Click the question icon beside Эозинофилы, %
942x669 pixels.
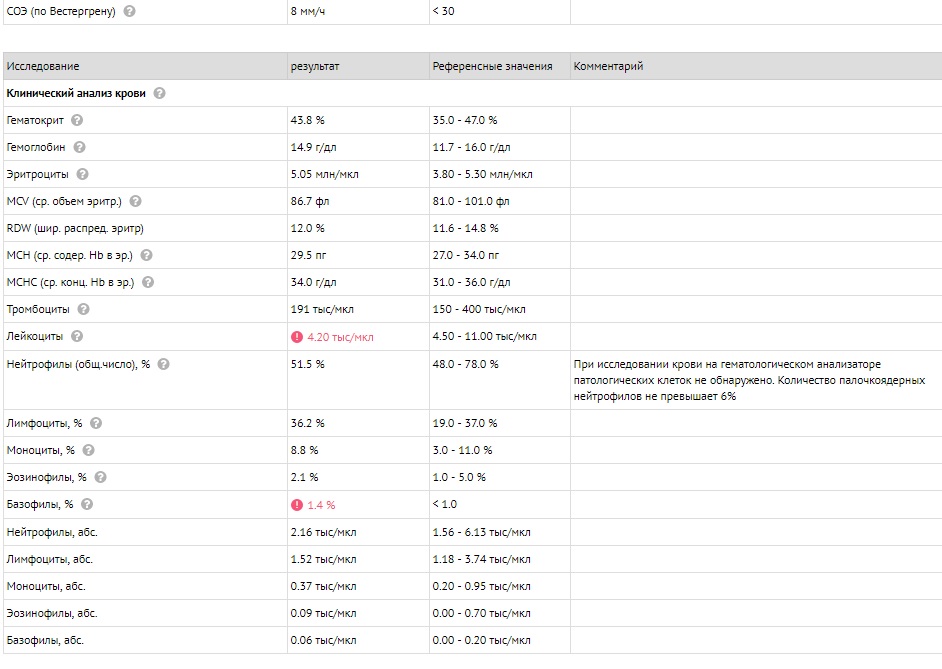point(101,477)
